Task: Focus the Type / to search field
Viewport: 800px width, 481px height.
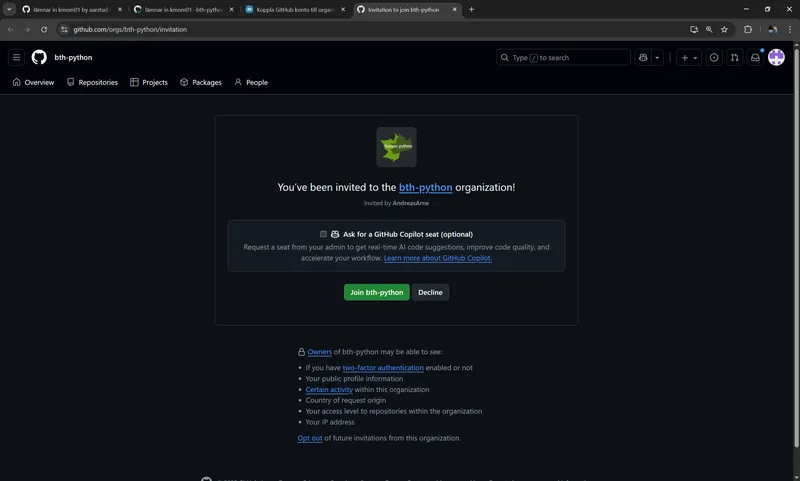Action: coord(563,58)
